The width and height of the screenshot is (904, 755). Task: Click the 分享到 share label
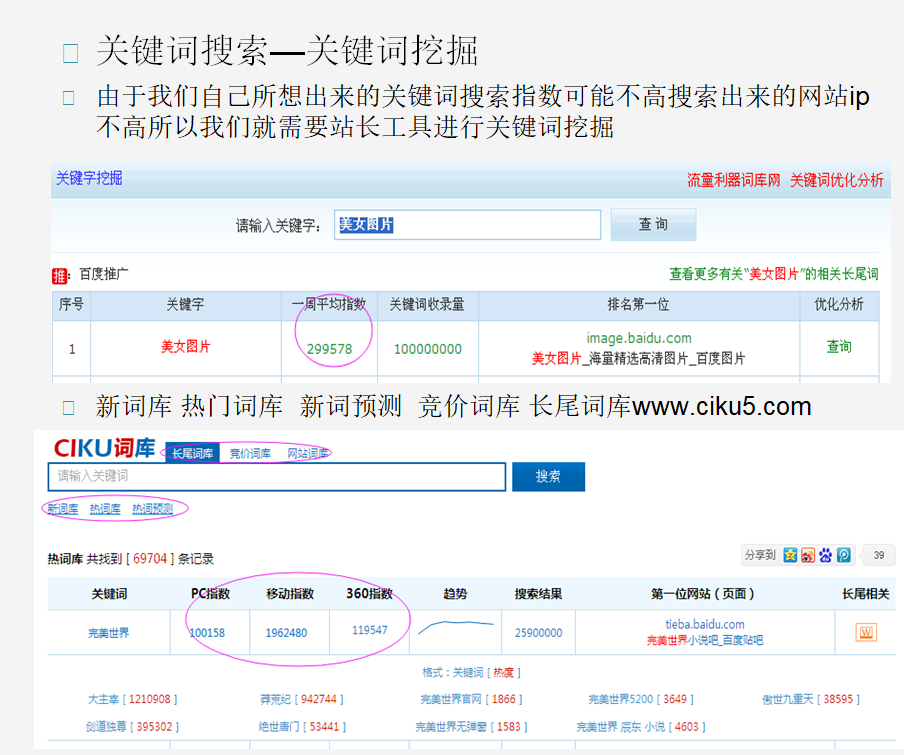760,555
